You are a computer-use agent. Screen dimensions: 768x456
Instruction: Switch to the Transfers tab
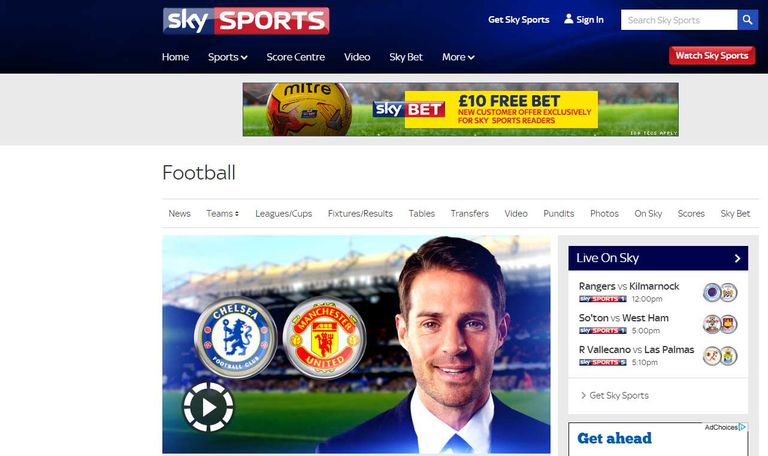469,214
